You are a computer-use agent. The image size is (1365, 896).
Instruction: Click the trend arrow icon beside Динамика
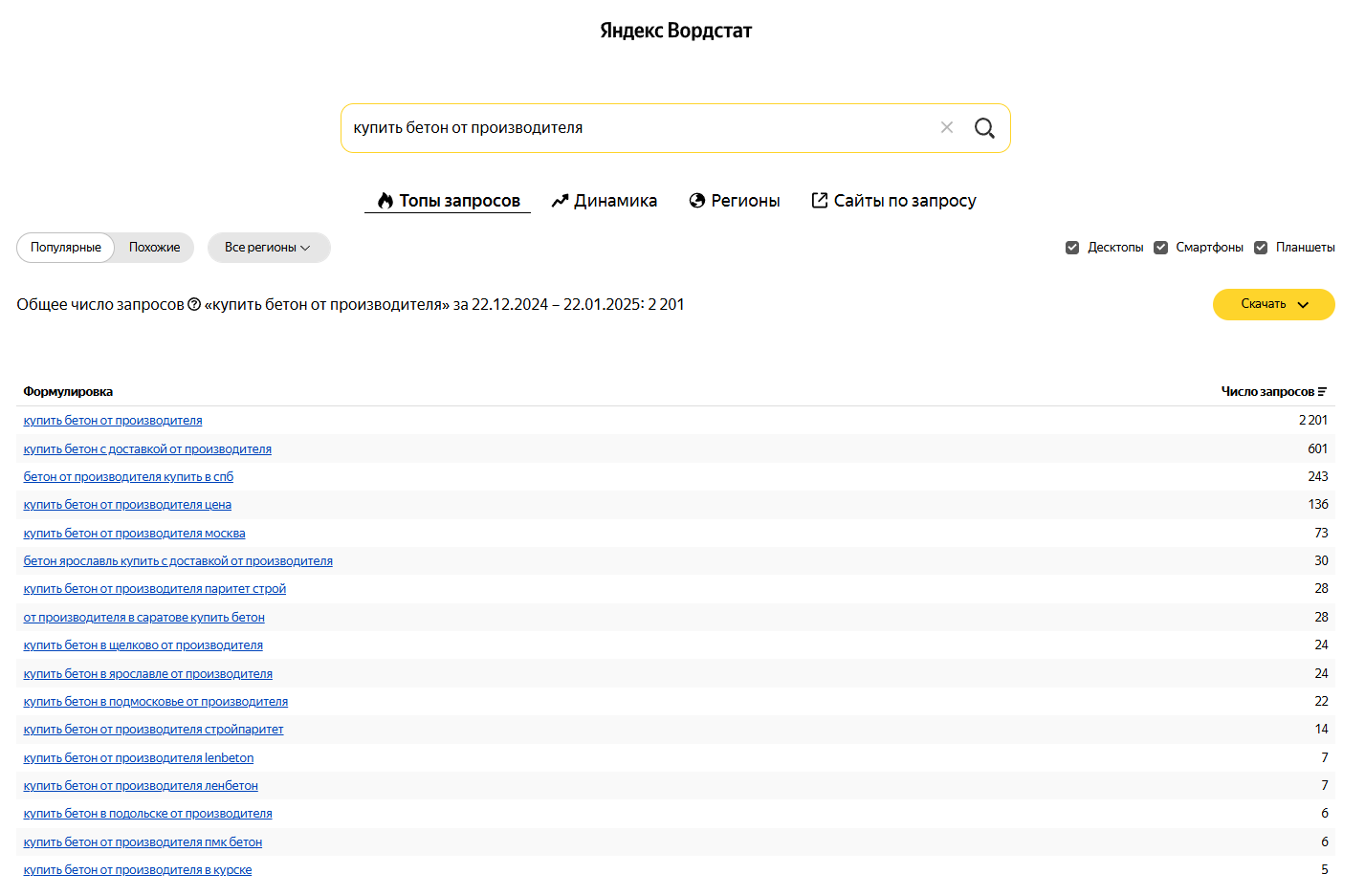(561, 201)
